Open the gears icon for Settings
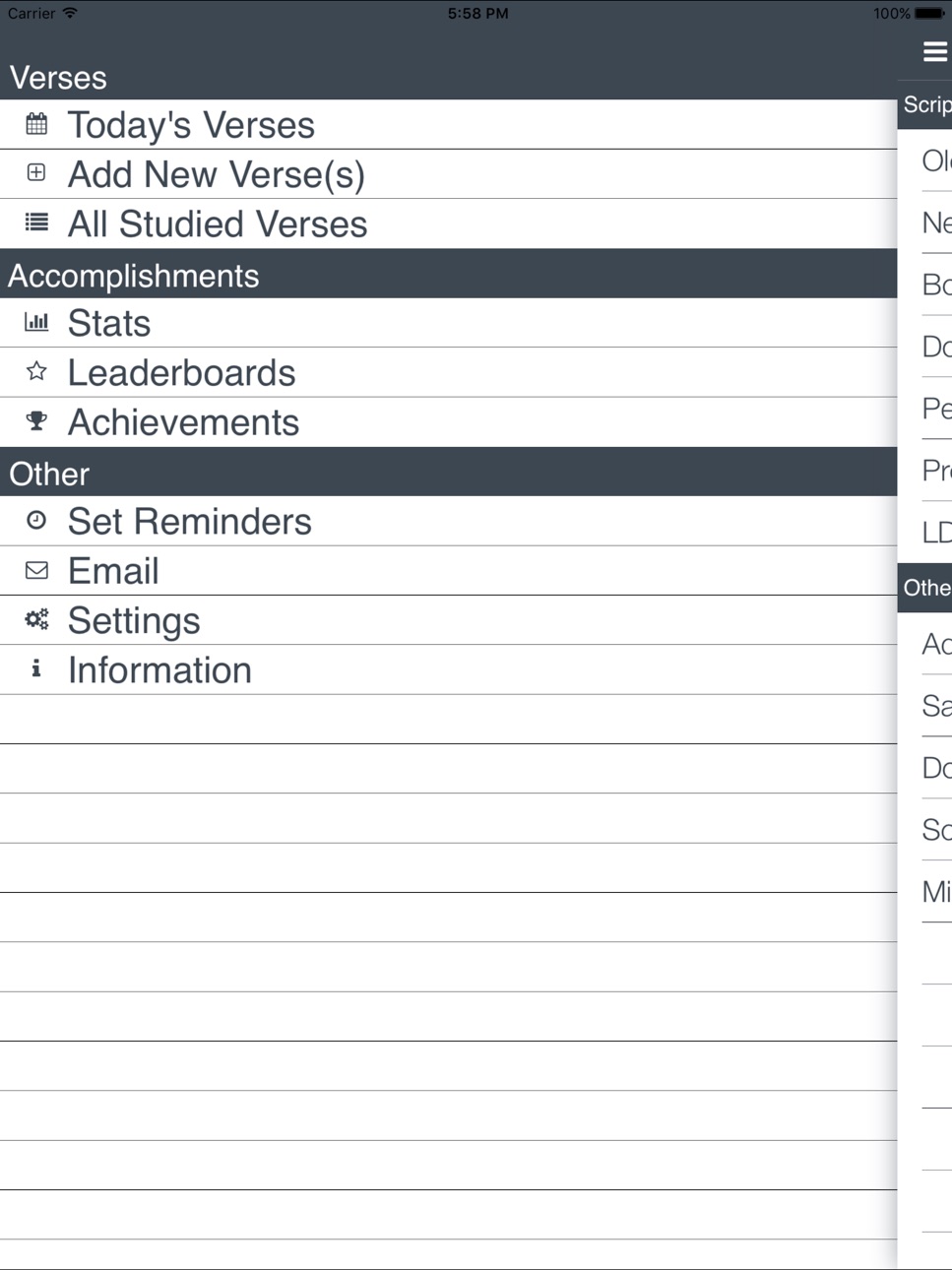Screen dimensions: 952x1270 [36, 619]
